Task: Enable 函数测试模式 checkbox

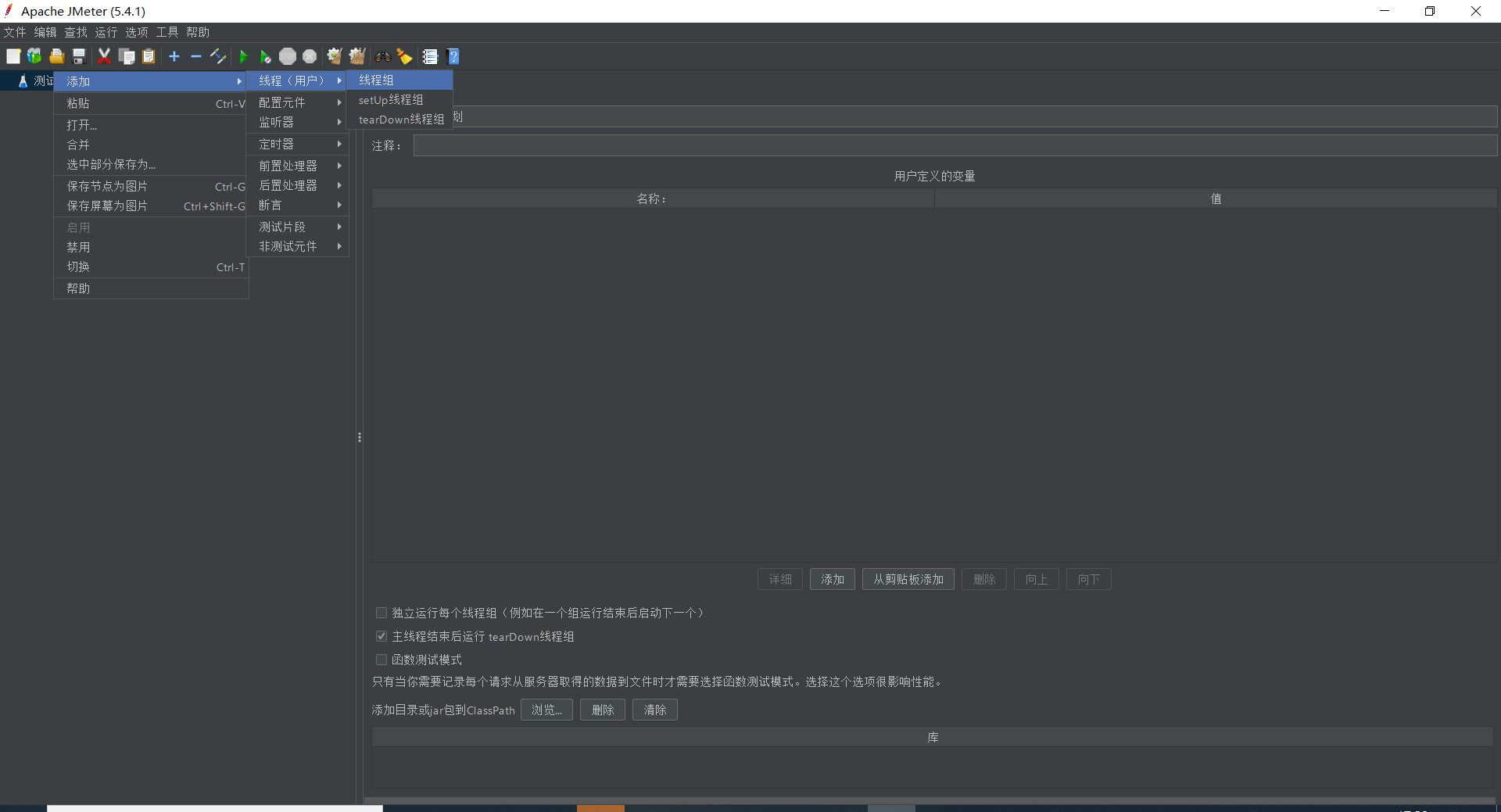Action: pos(382,660)
